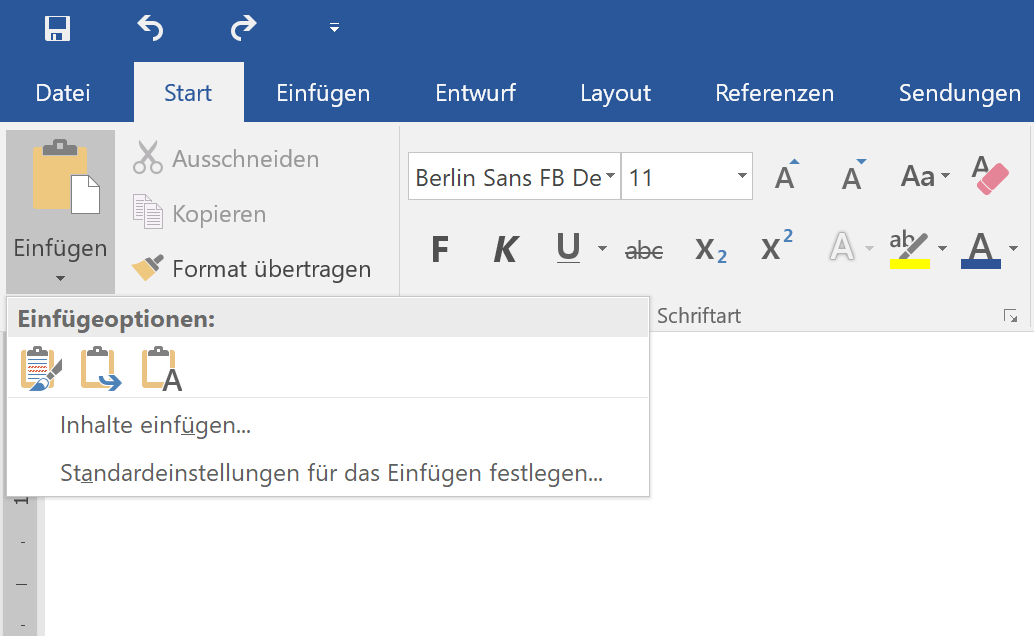The image size is (1034, 636).
Task: Apply text effects with the outlined A icon
Action: click(x=842, y=248)
